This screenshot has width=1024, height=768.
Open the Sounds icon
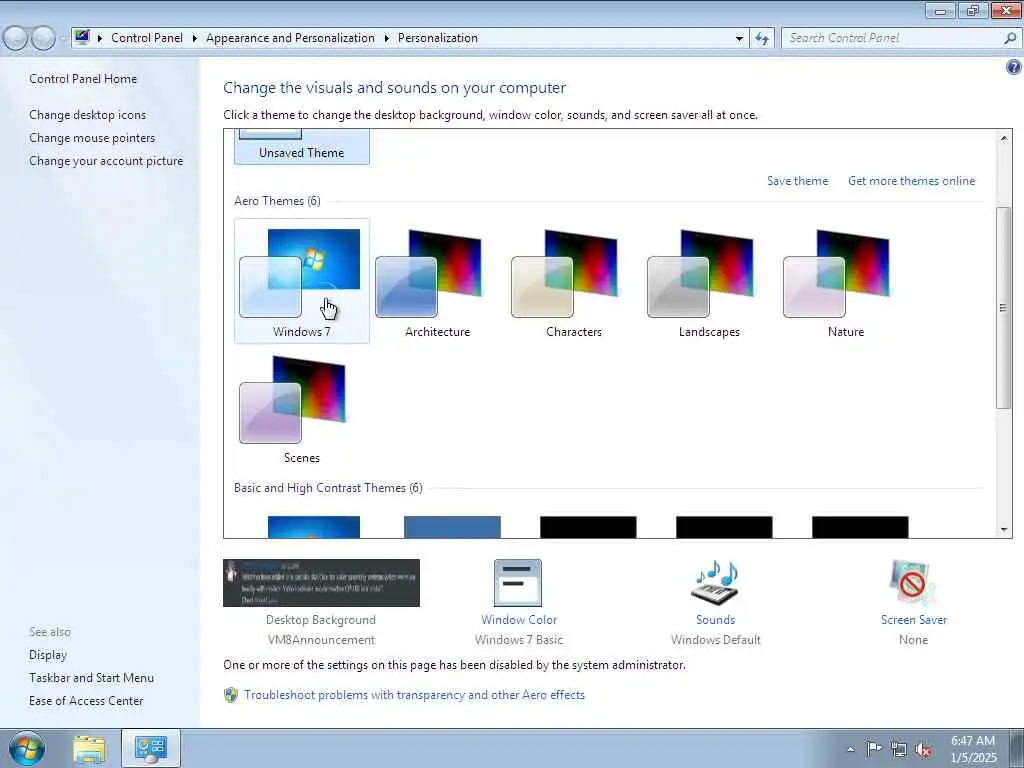click(x=715, y=583)
